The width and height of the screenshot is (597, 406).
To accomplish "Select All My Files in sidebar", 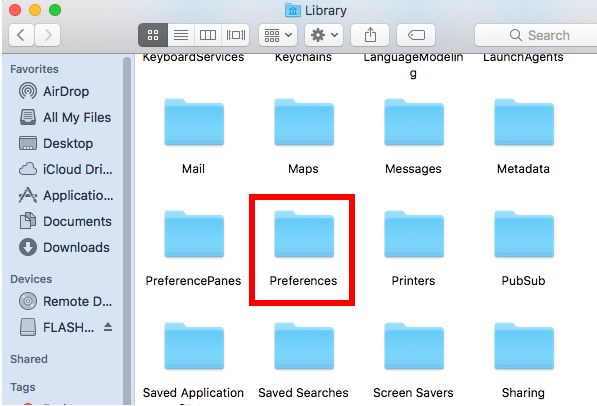I will [x=65, y=117].
